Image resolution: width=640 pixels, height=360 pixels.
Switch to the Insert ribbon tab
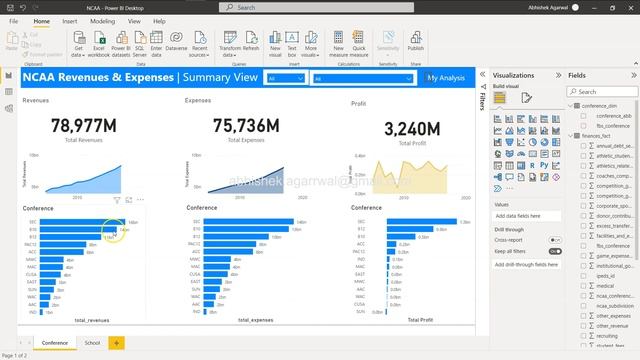click(69, 21)
